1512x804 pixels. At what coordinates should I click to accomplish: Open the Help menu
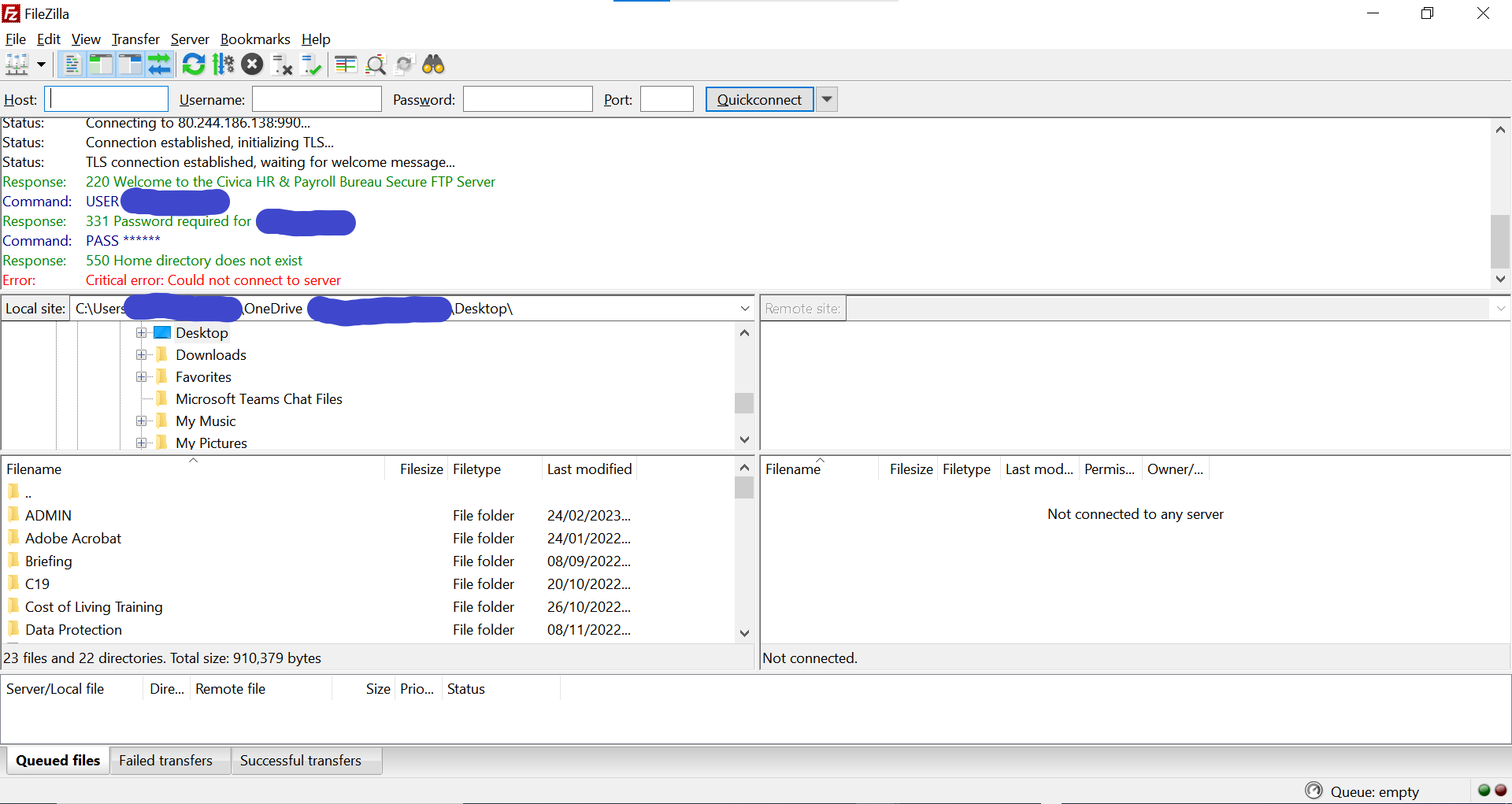316,39
